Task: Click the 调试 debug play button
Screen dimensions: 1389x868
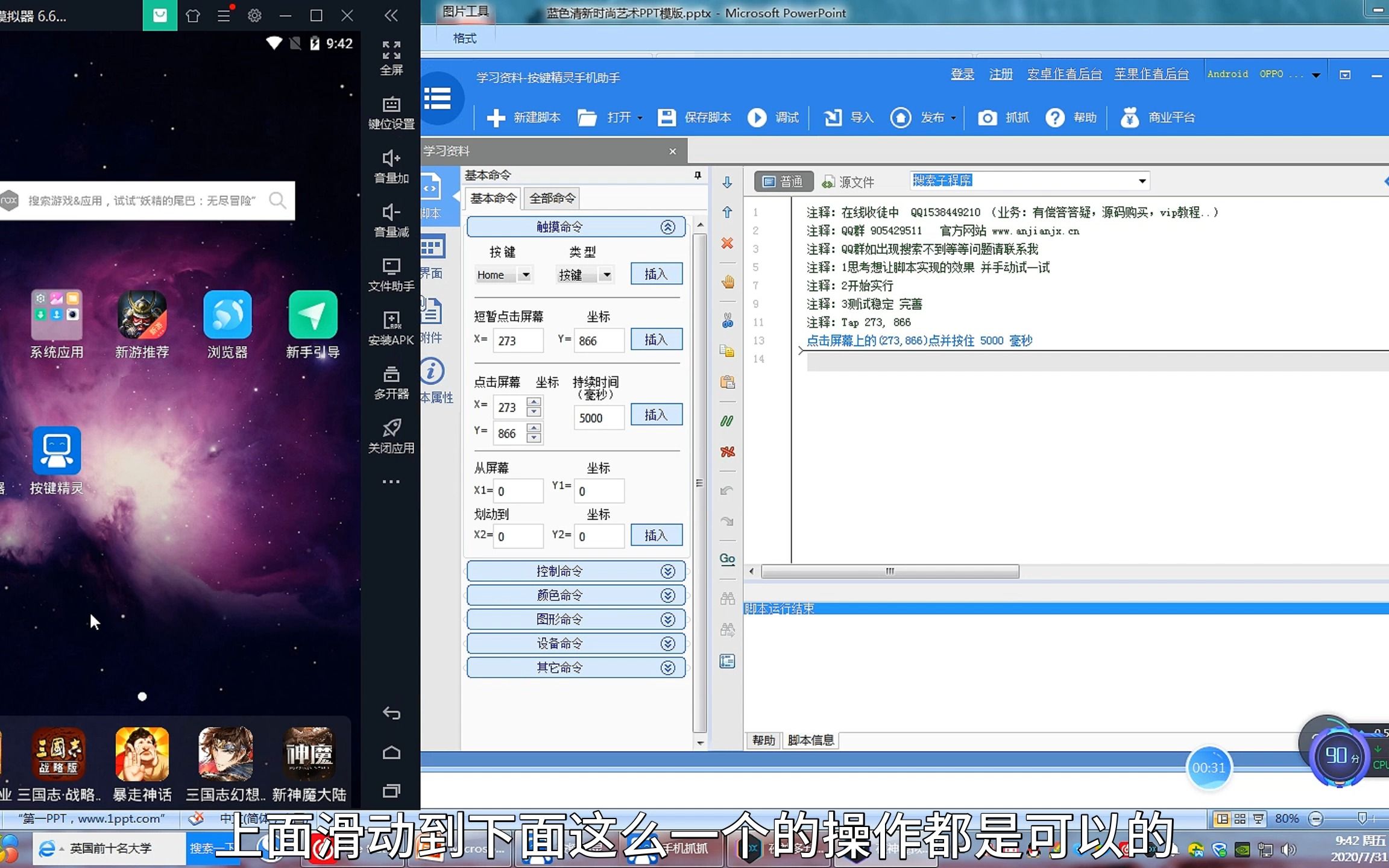Action: point(773,118)
